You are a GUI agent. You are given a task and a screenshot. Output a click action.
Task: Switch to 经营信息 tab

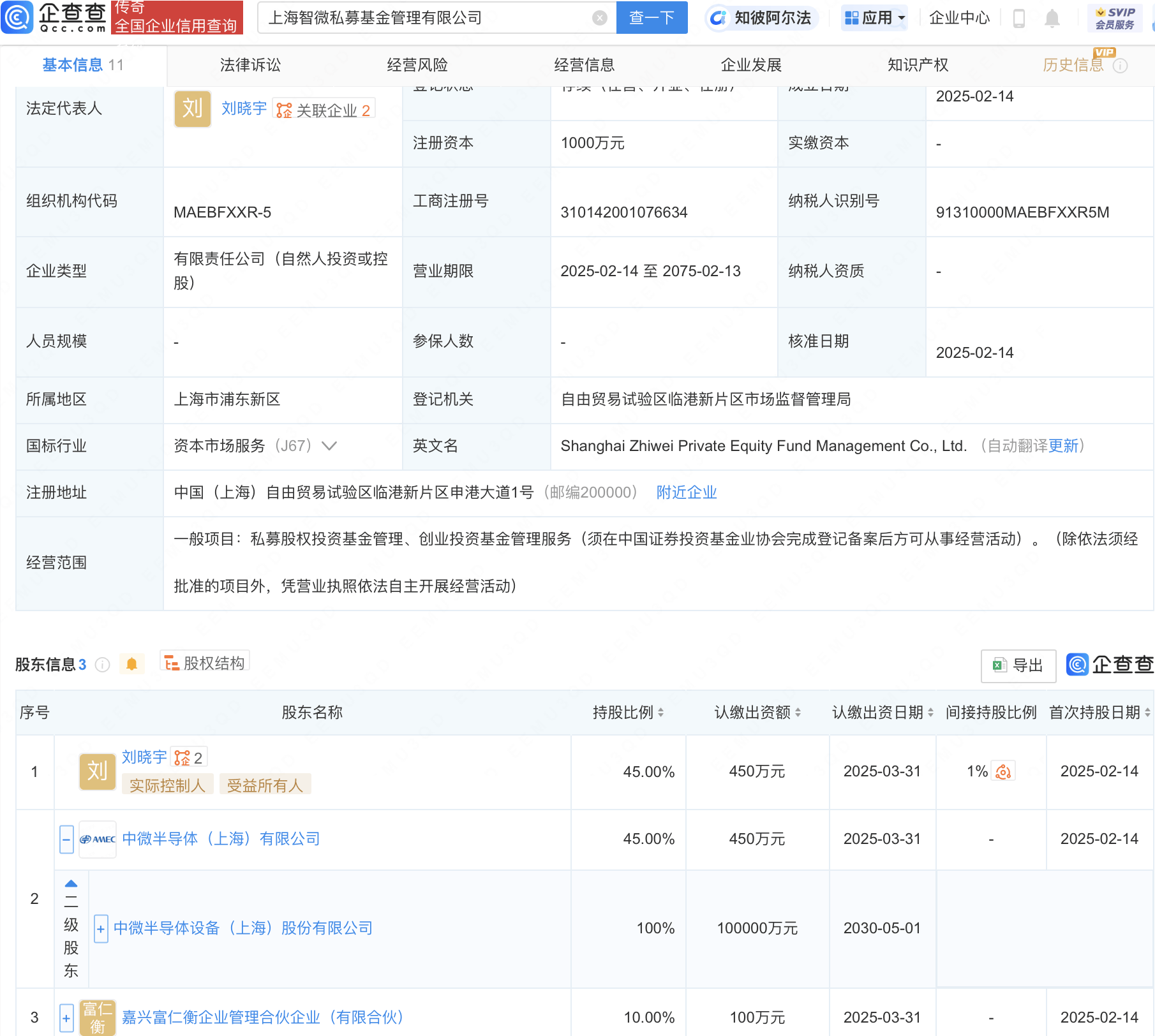pos(585,65)
